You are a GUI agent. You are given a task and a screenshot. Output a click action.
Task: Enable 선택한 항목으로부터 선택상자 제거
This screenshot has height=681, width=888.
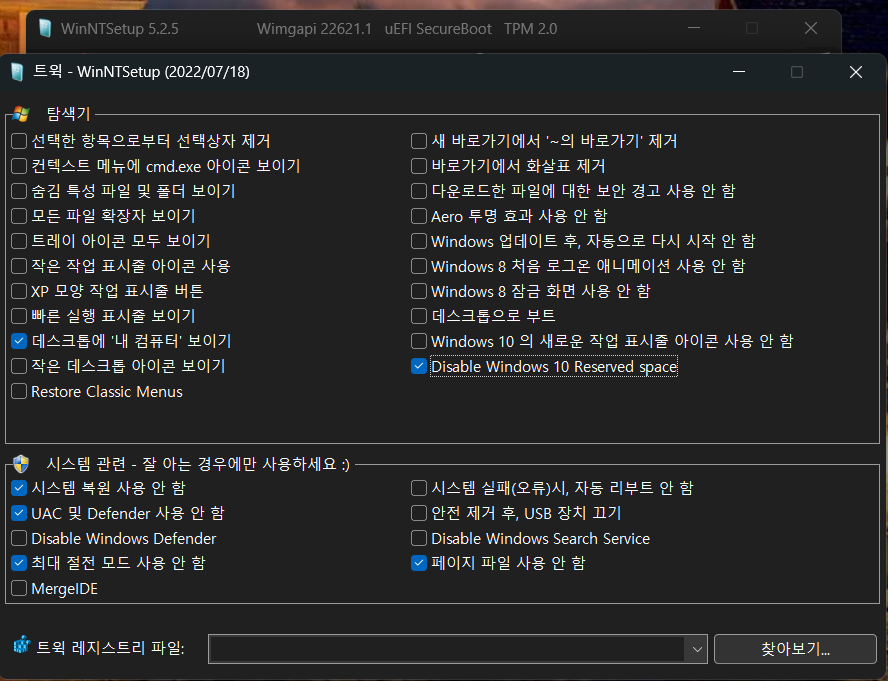pos(19,141)
